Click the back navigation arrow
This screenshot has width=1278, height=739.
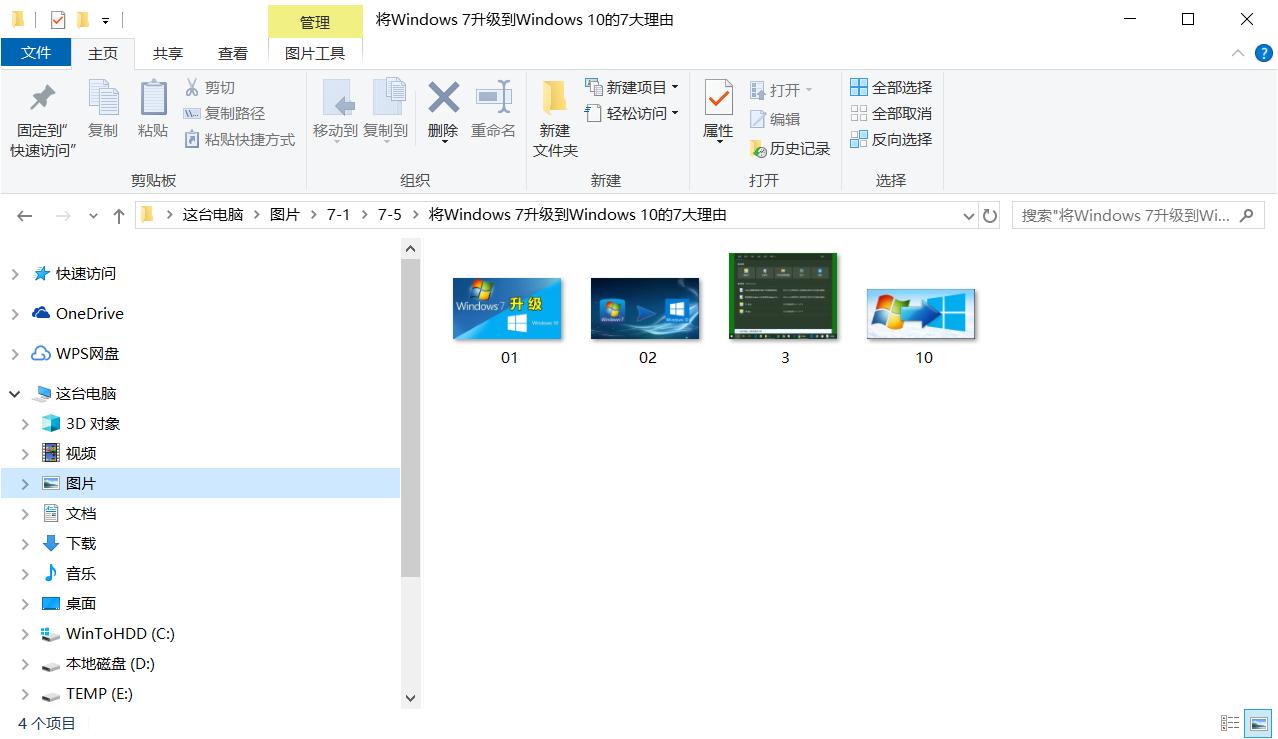click(x=24, y=214)
